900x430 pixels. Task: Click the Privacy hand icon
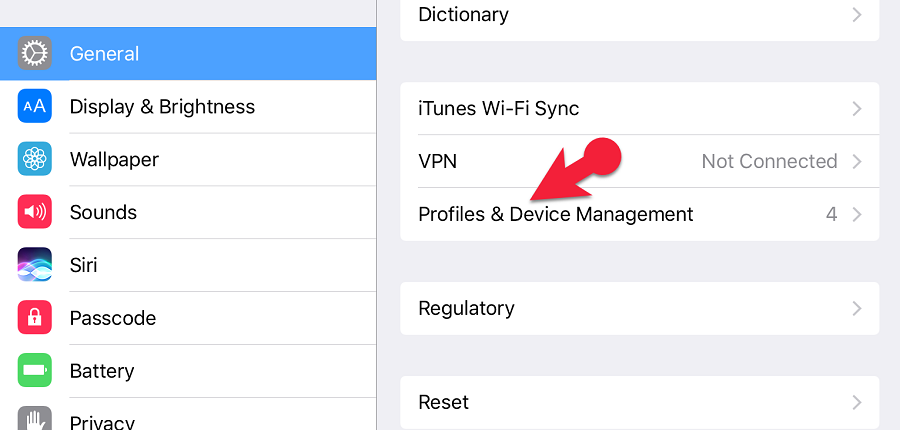coord(35,418)
